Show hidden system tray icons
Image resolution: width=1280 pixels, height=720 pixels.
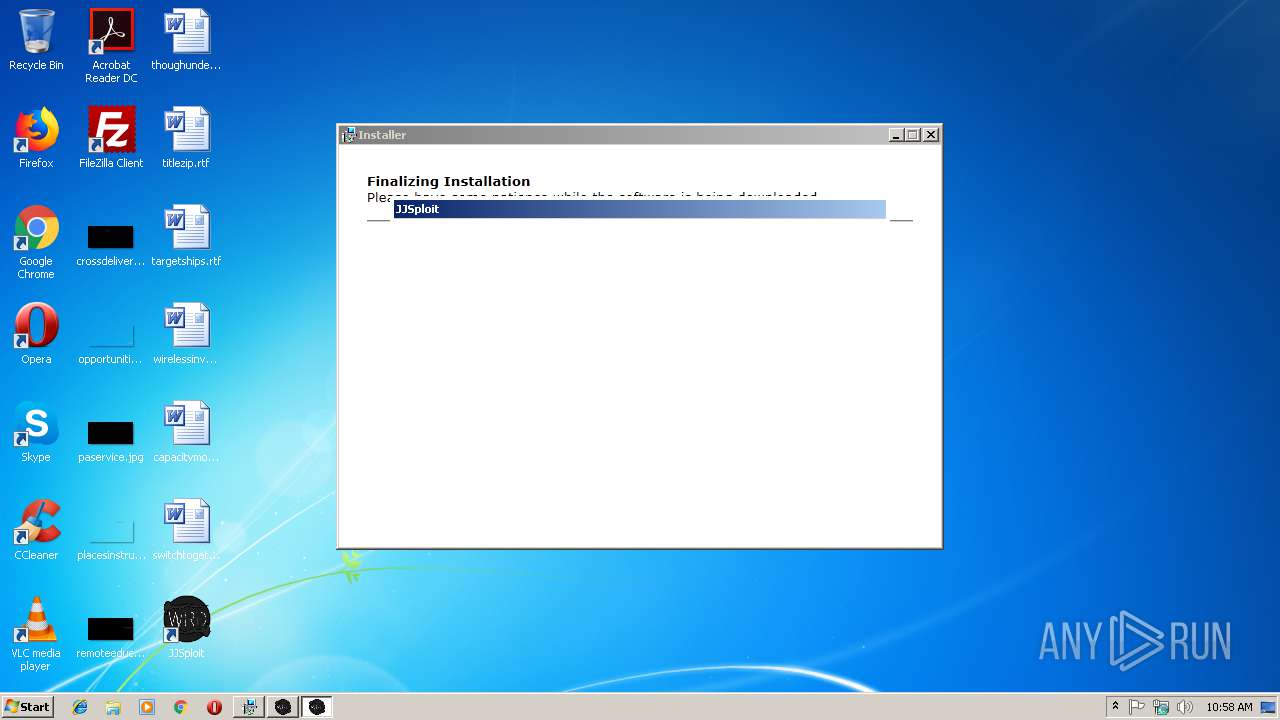(1115, 707)
